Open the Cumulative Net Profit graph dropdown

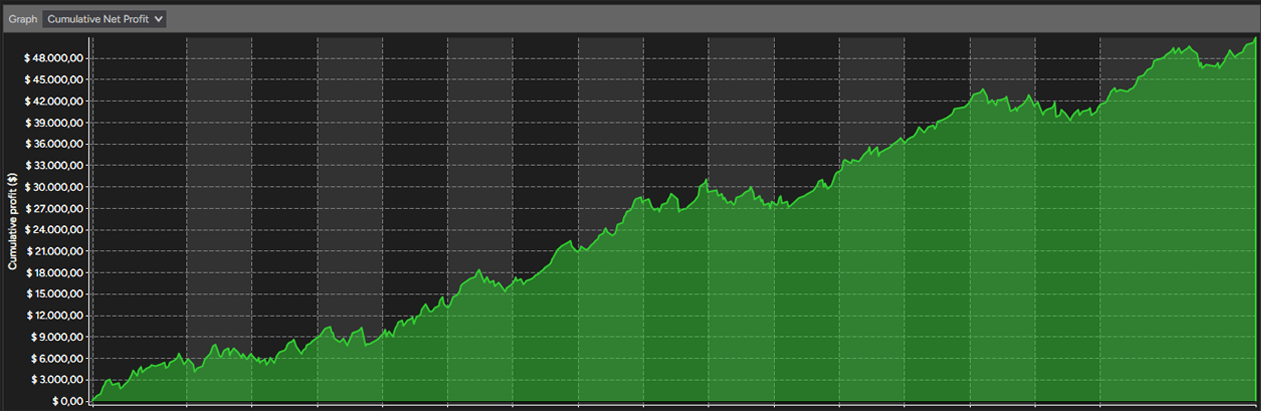pyautogui.click(x=105, y=19)
